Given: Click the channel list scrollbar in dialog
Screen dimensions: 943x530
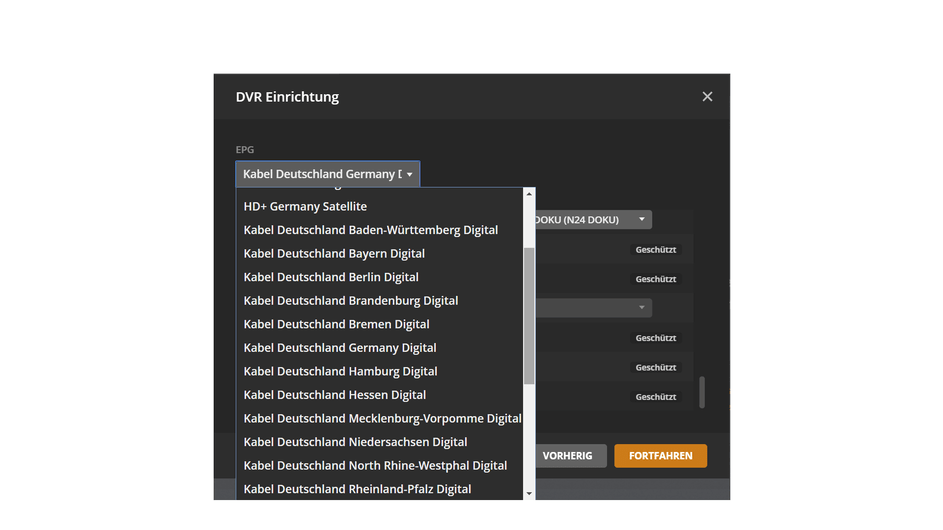Looking at the screenshot, I should (702, 392).
